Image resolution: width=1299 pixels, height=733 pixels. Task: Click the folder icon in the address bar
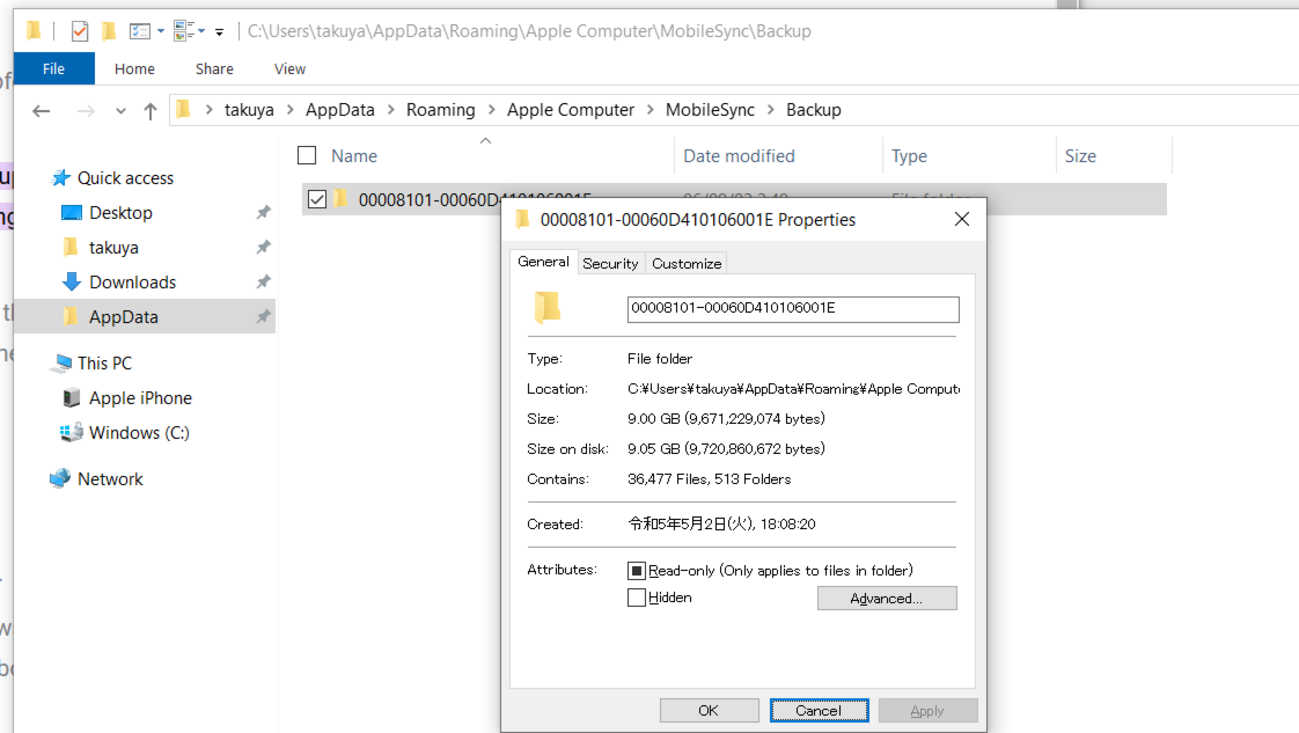pos(184,109)
